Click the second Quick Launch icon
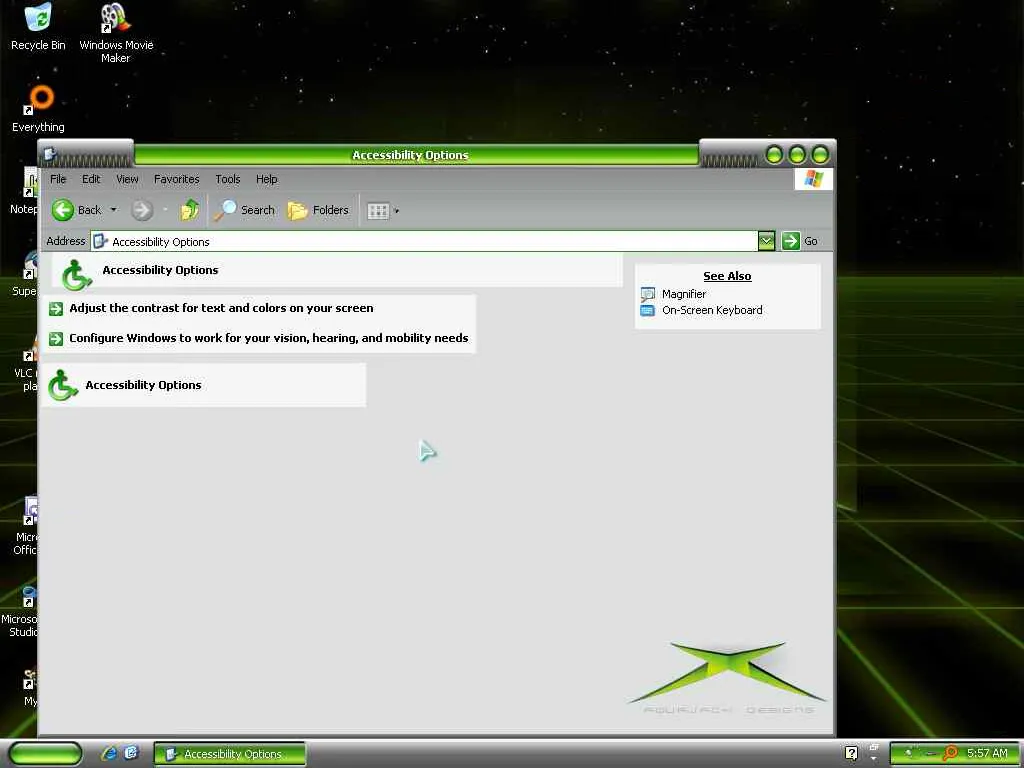 131,754
